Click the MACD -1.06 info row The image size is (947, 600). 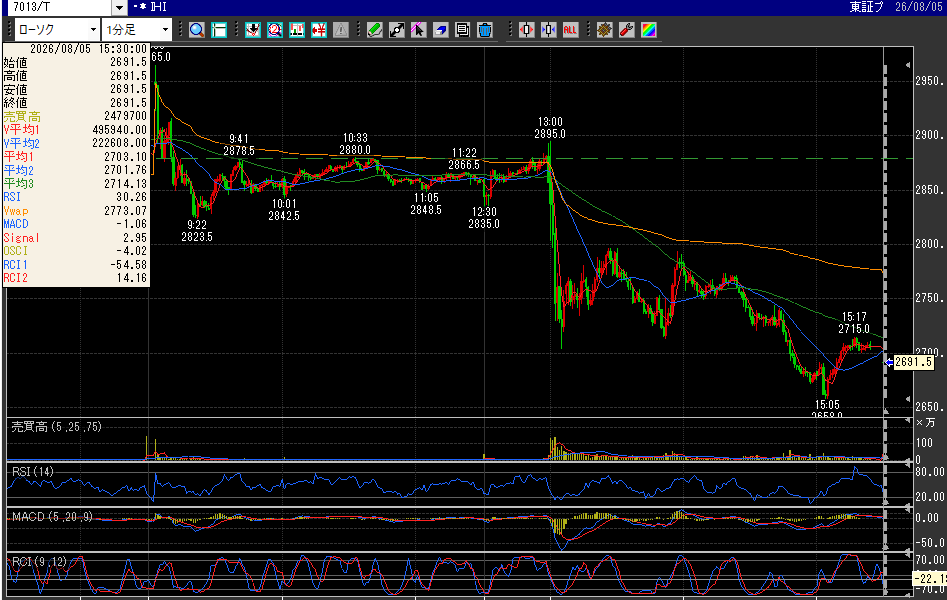[75, 224]
